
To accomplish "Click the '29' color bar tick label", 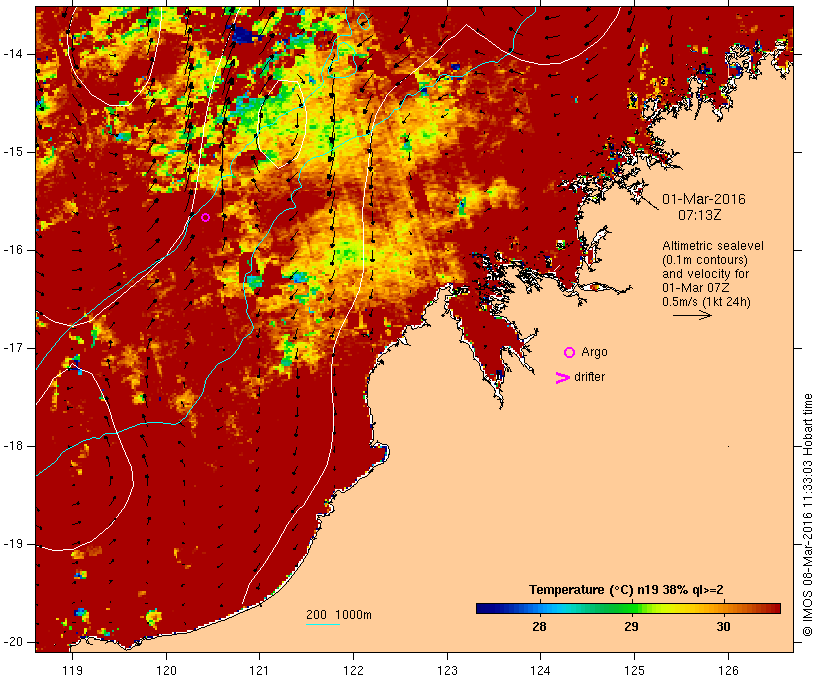I will pos(631,626).
